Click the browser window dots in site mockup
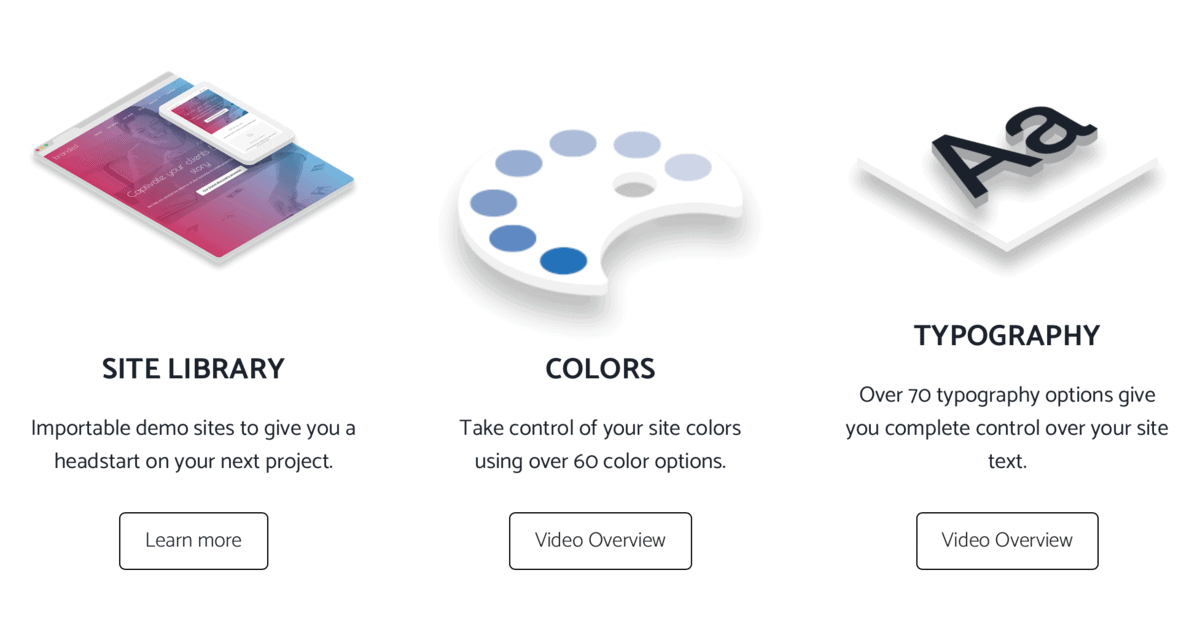 [42, 150]
